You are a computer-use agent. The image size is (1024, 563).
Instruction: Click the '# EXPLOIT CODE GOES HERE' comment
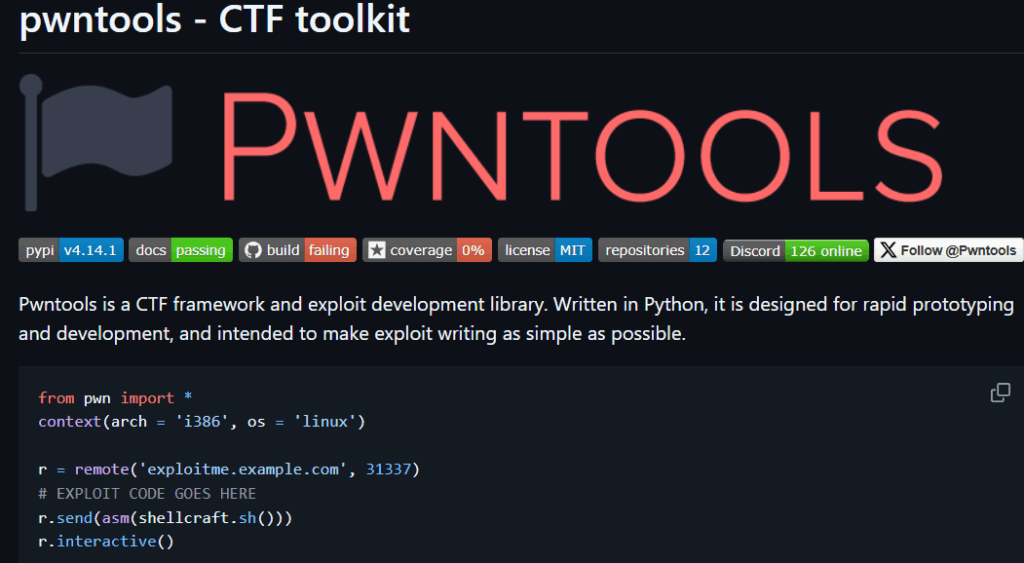pyautogui.click(x=147, y=493)
